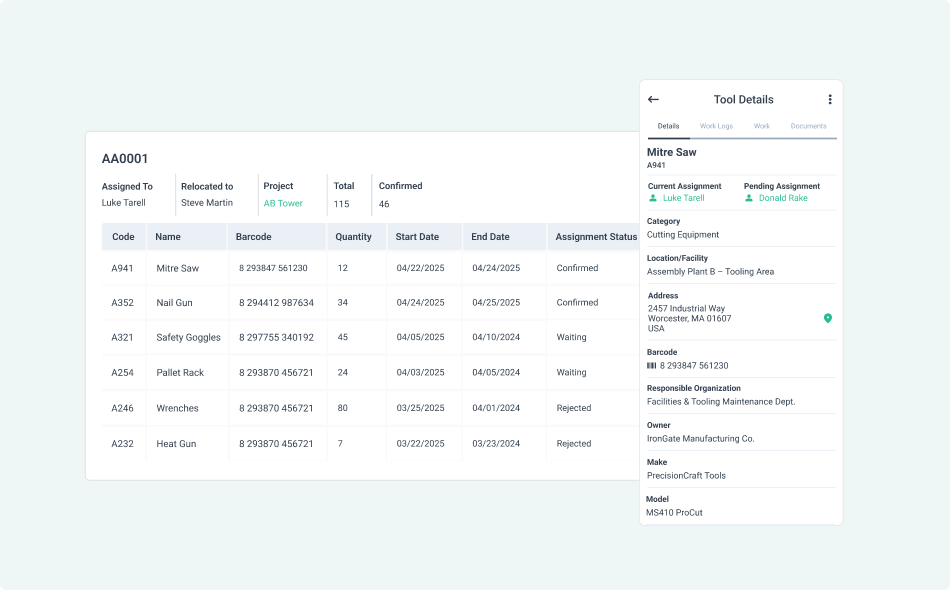Open the Documents tab
Screen dimensions: 950x590
808,126
